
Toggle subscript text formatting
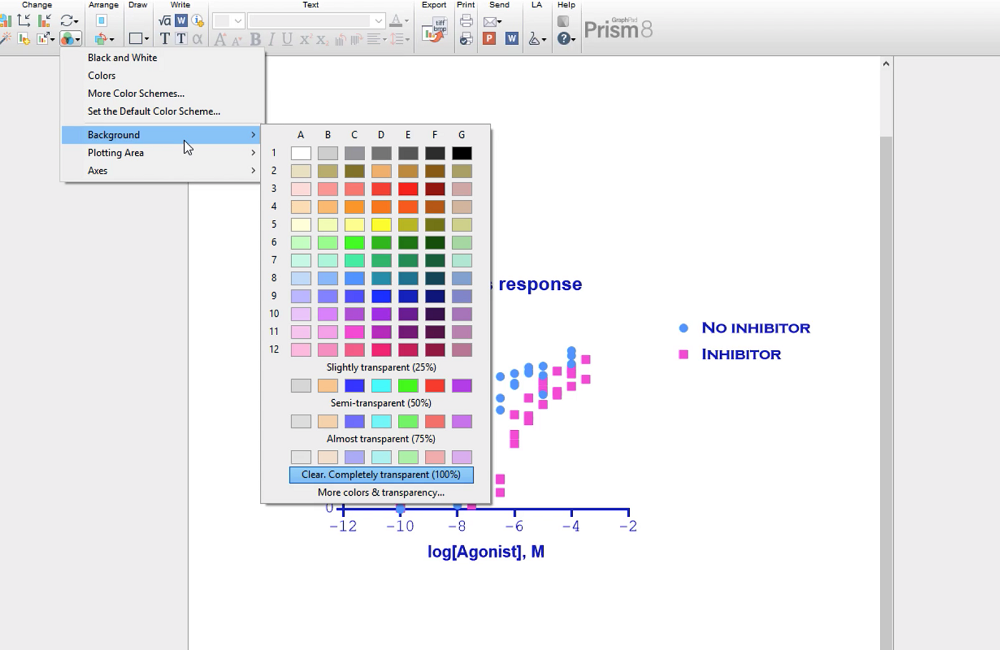pyautogui.click(x=322, y=39)
